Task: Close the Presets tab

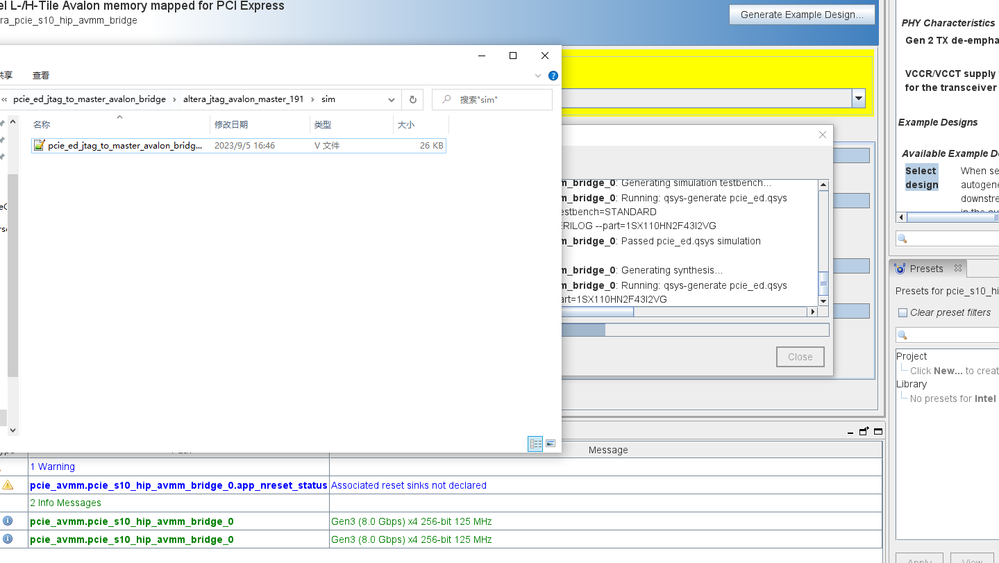Action: pos(958,268)
